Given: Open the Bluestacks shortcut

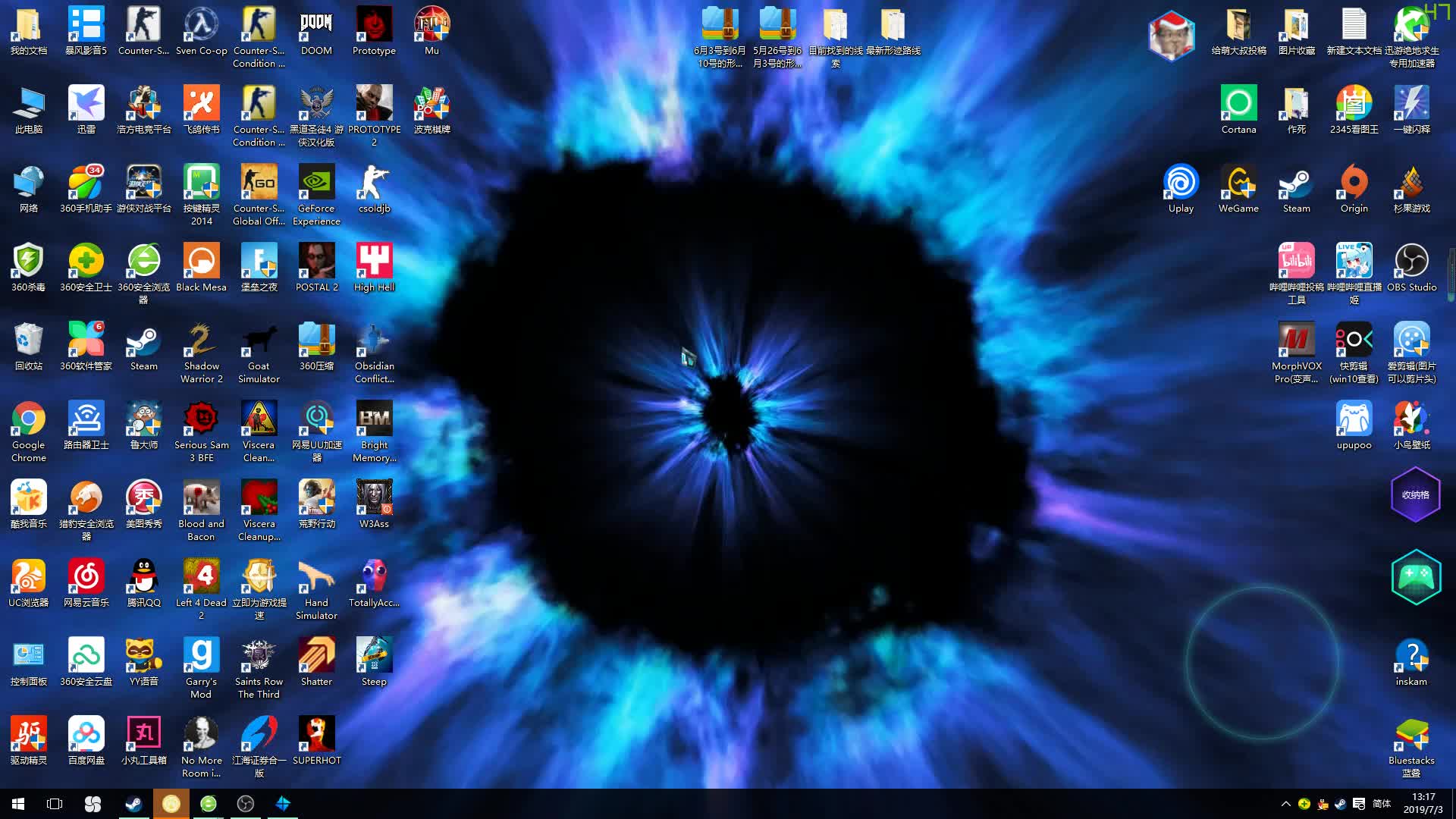Looking at the screenshot, I should point(1411,748).
